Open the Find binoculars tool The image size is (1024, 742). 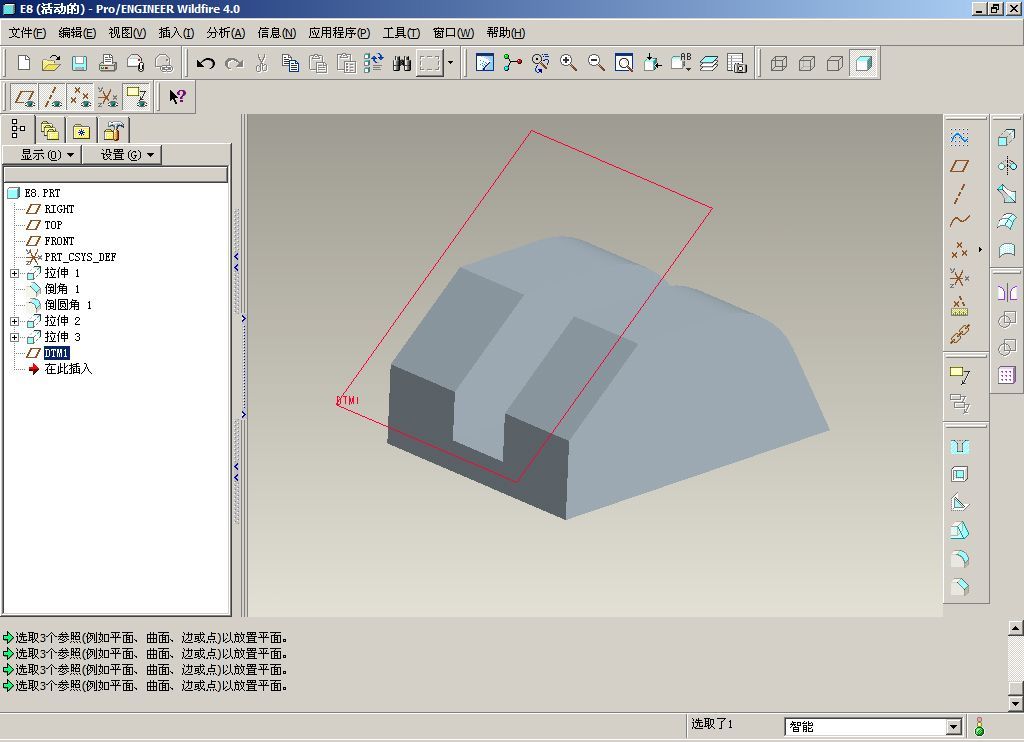coord(402,63)
